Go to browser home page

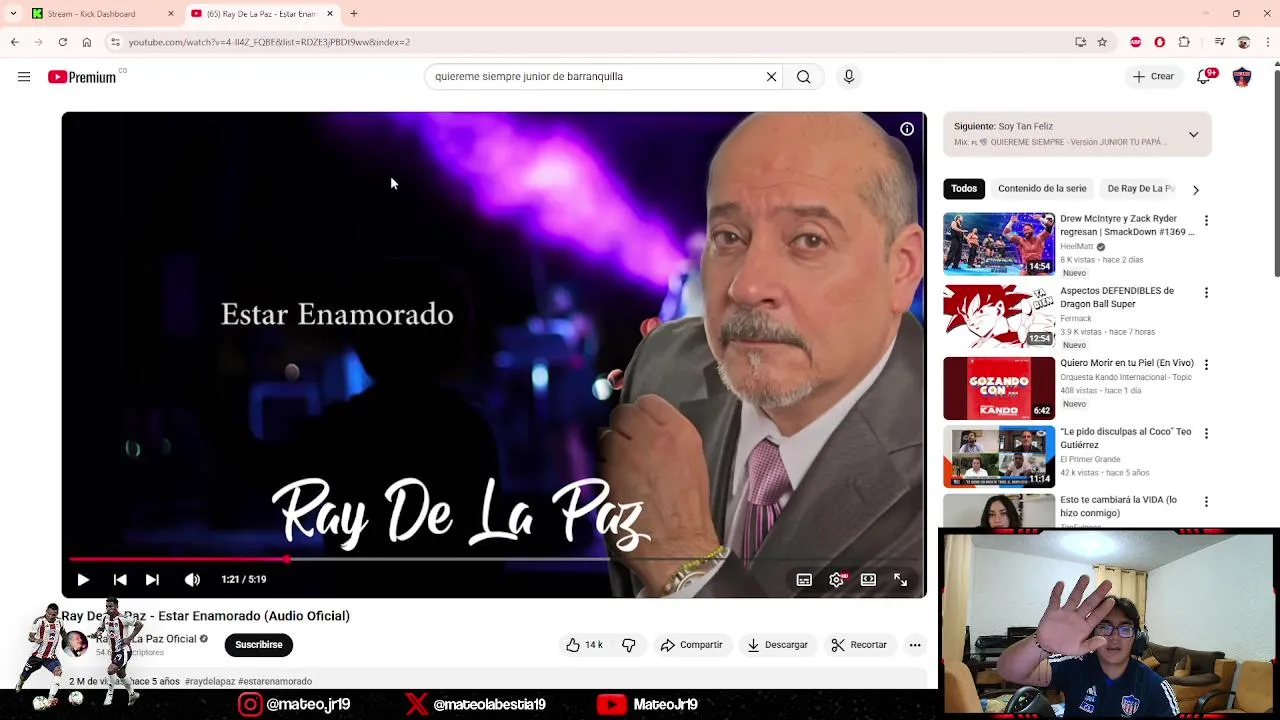click(x=87, y=42)
